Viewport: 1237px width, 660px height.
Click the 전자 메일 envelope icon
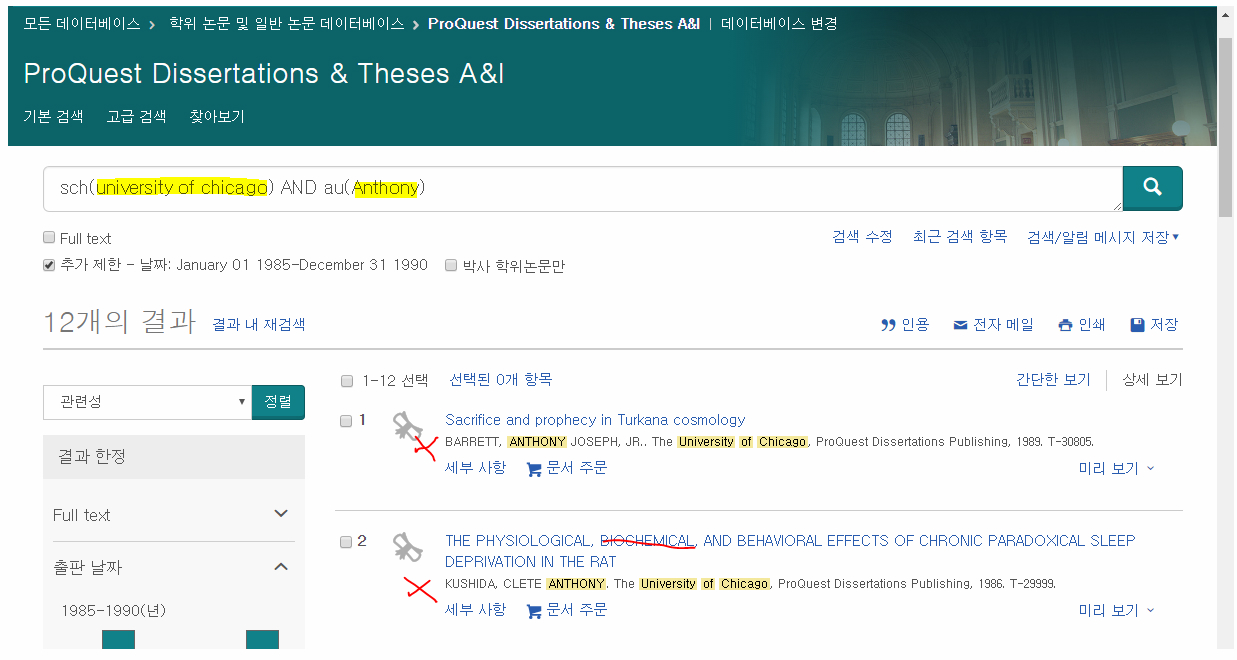(959, 324)
